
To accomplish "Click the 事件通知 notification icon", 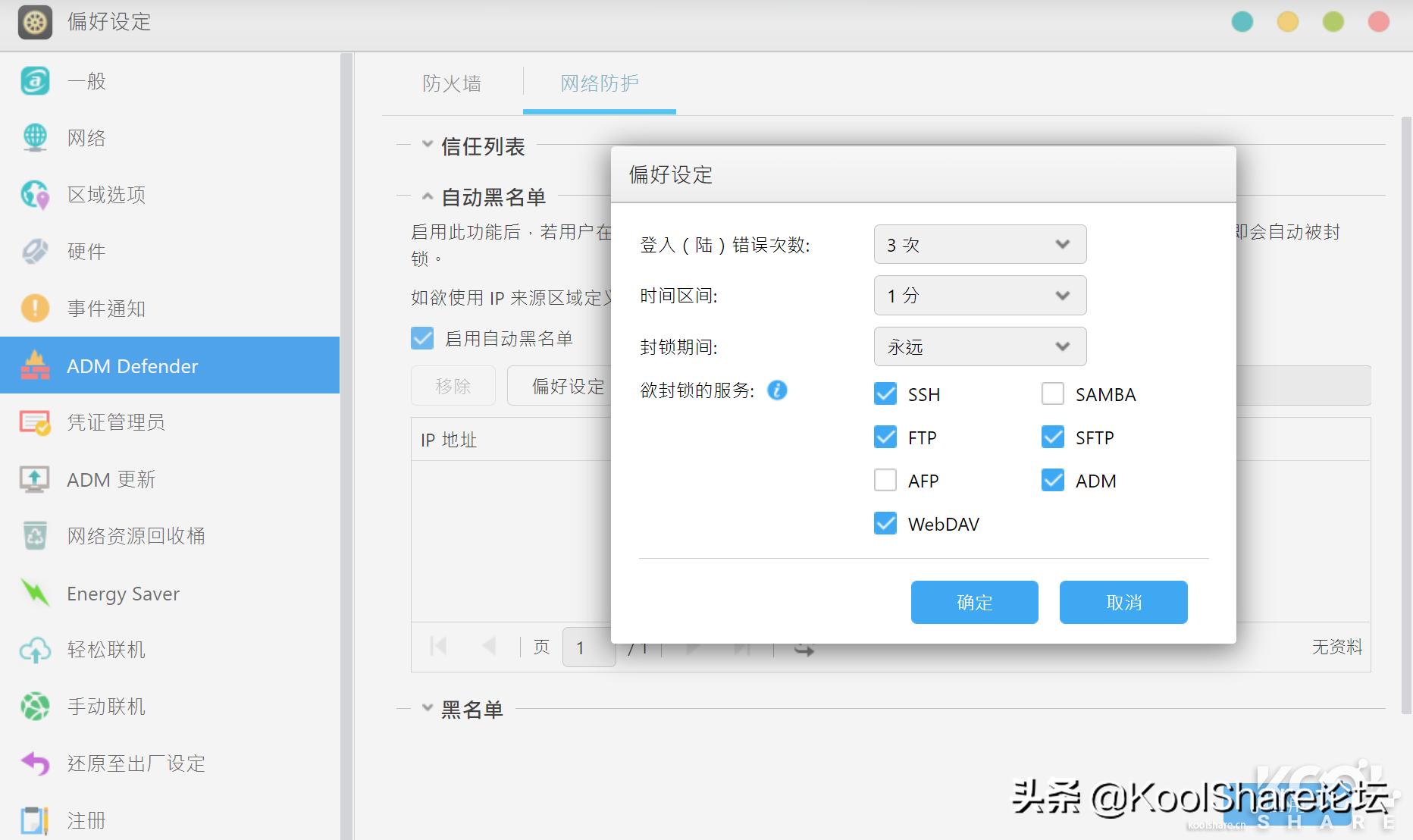I will (x=35, y=308).
